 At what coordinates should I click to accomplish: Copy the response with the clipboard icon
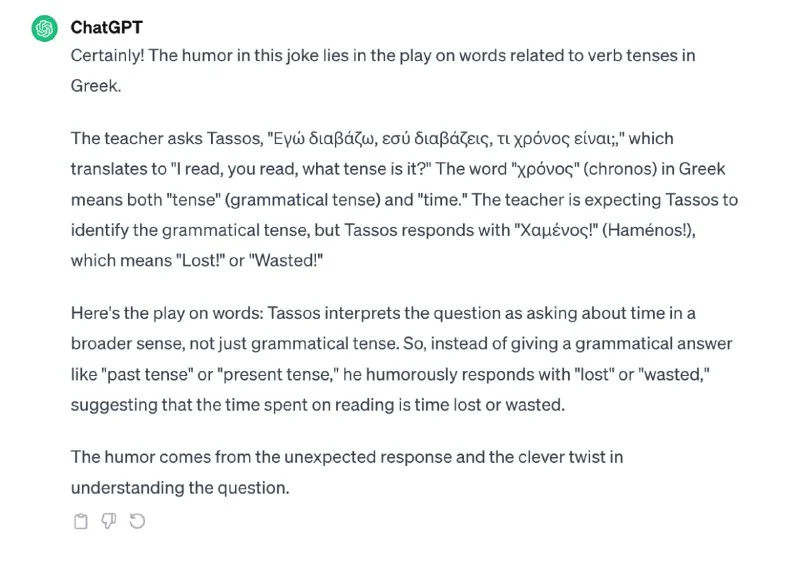(x=81, y=521)
